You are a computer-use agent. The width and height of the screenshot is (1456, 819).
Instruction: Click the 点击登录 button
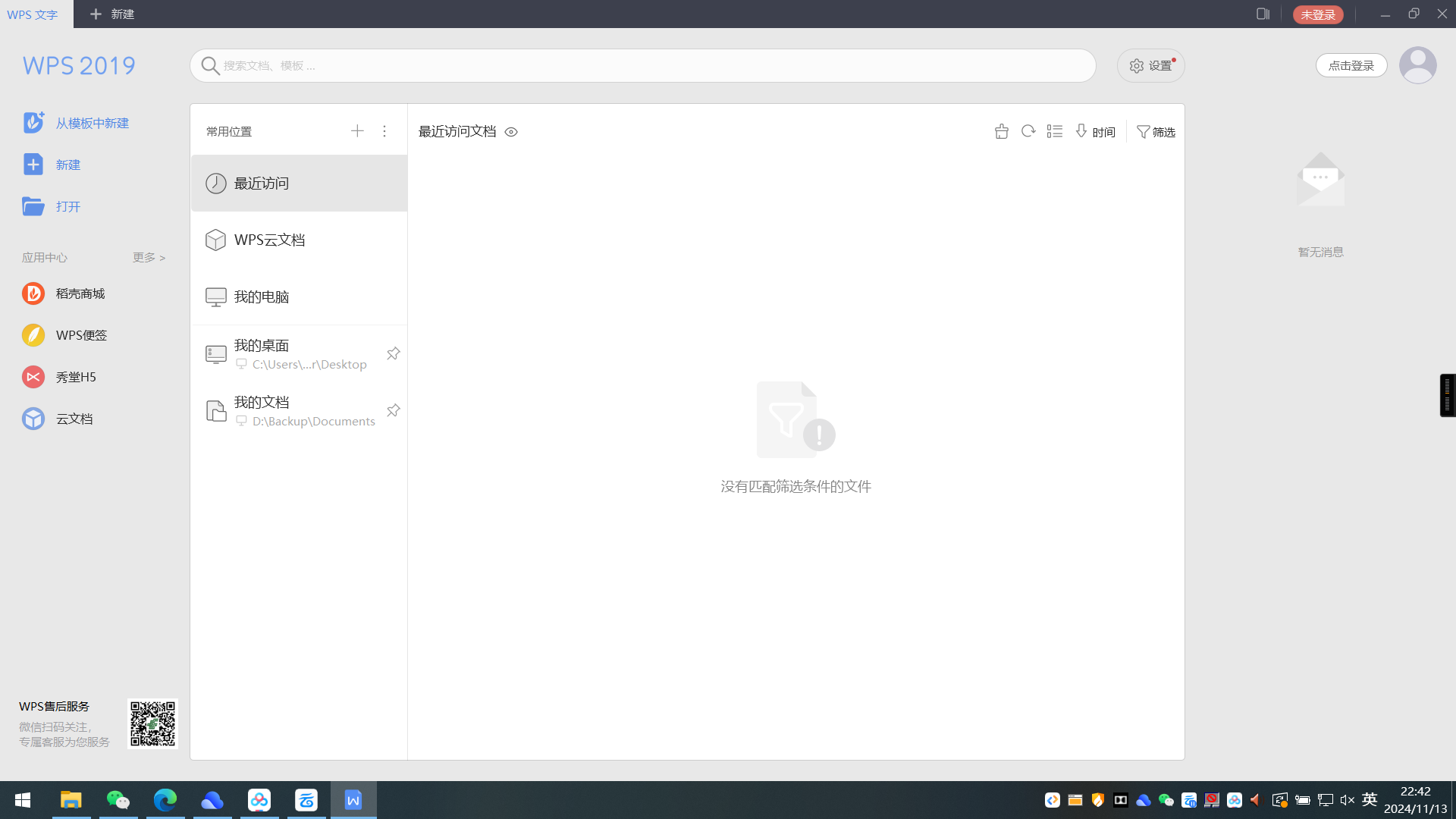pos(1351,65)
